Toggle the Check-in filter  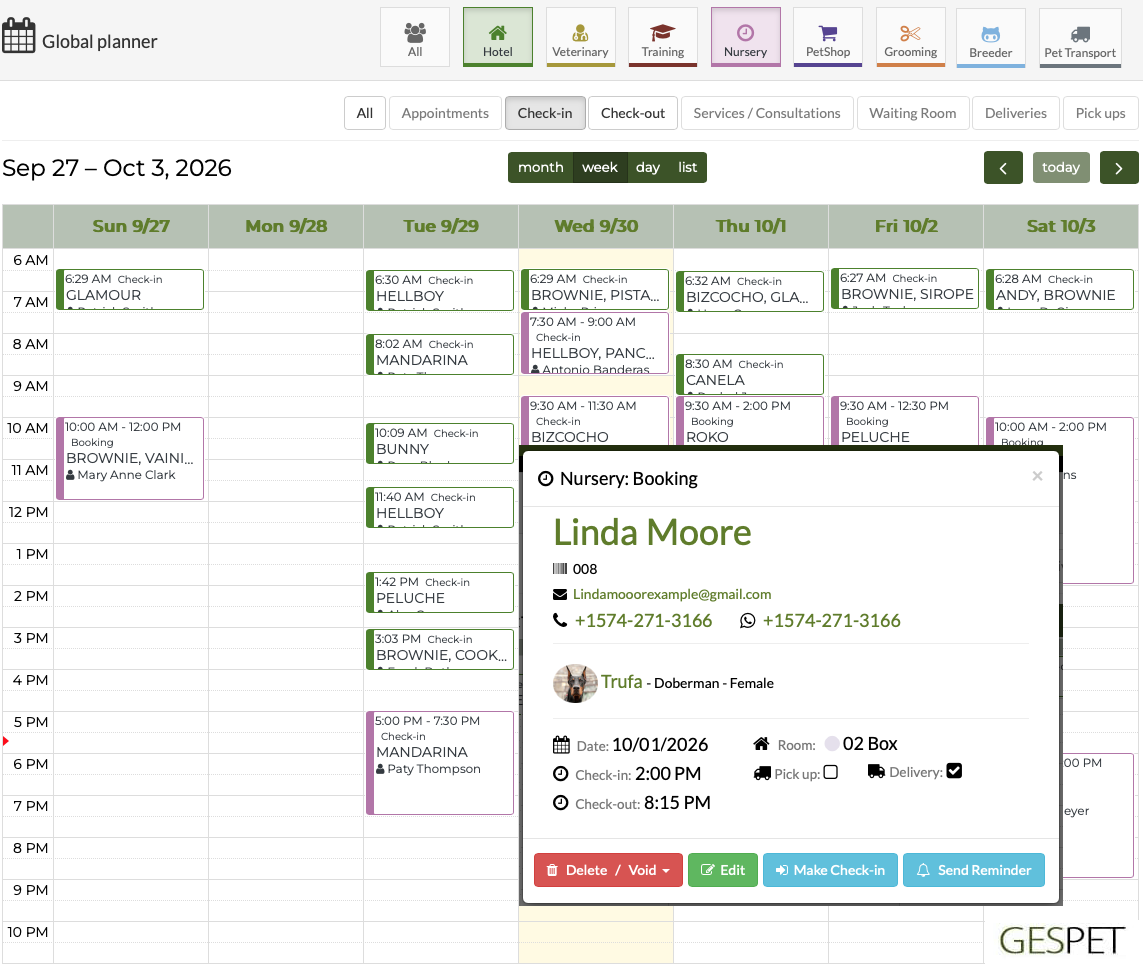pyautogui.click(x=545, y=113)
